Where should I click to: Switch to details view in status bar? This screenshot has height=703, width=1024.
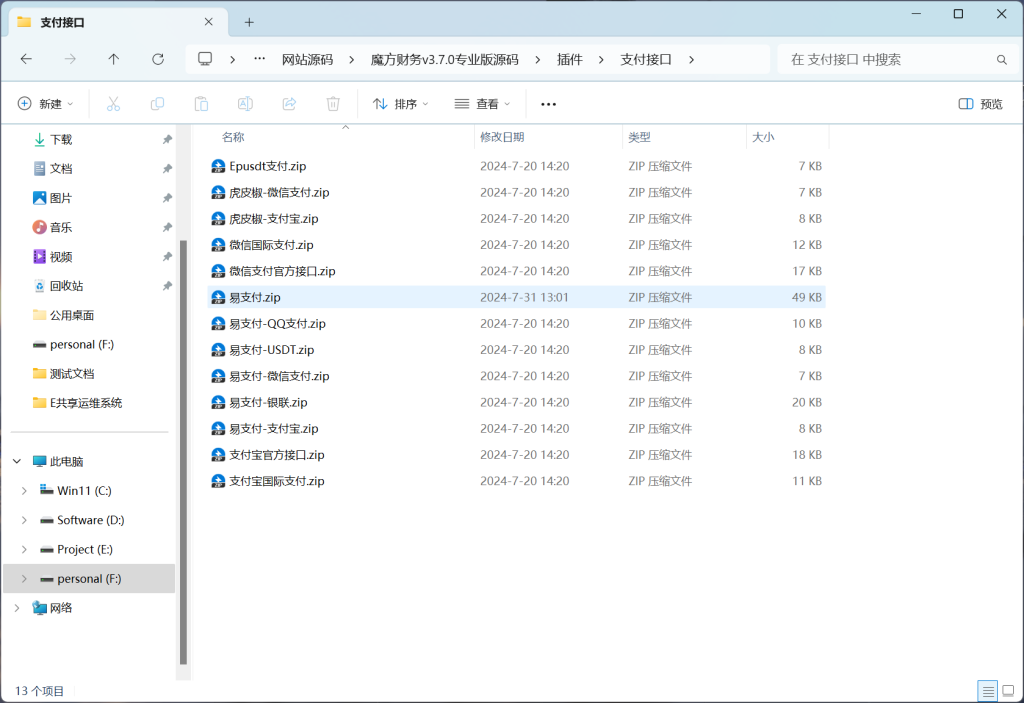coord(987,690)
